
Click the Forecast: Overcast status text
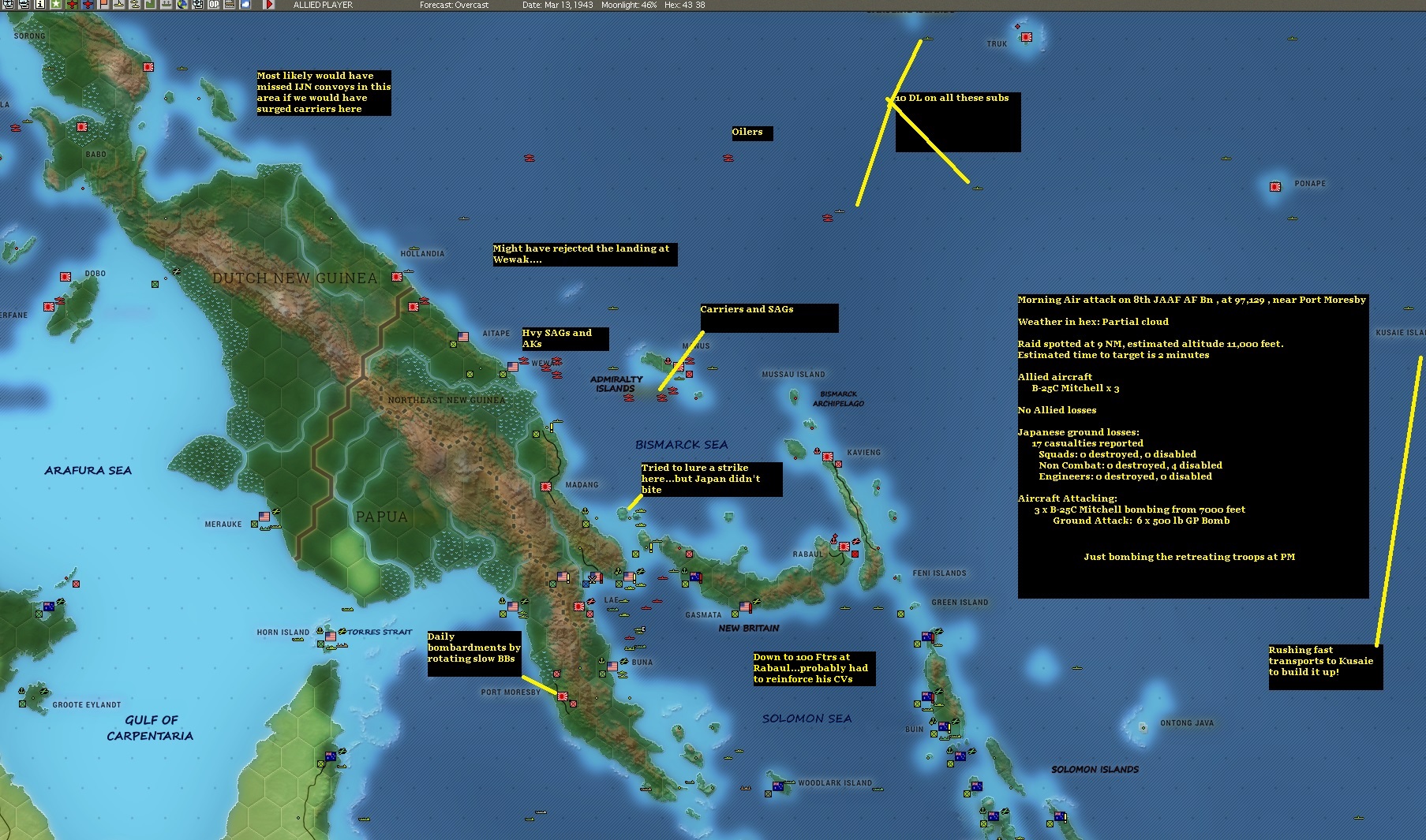click(454, 5)
